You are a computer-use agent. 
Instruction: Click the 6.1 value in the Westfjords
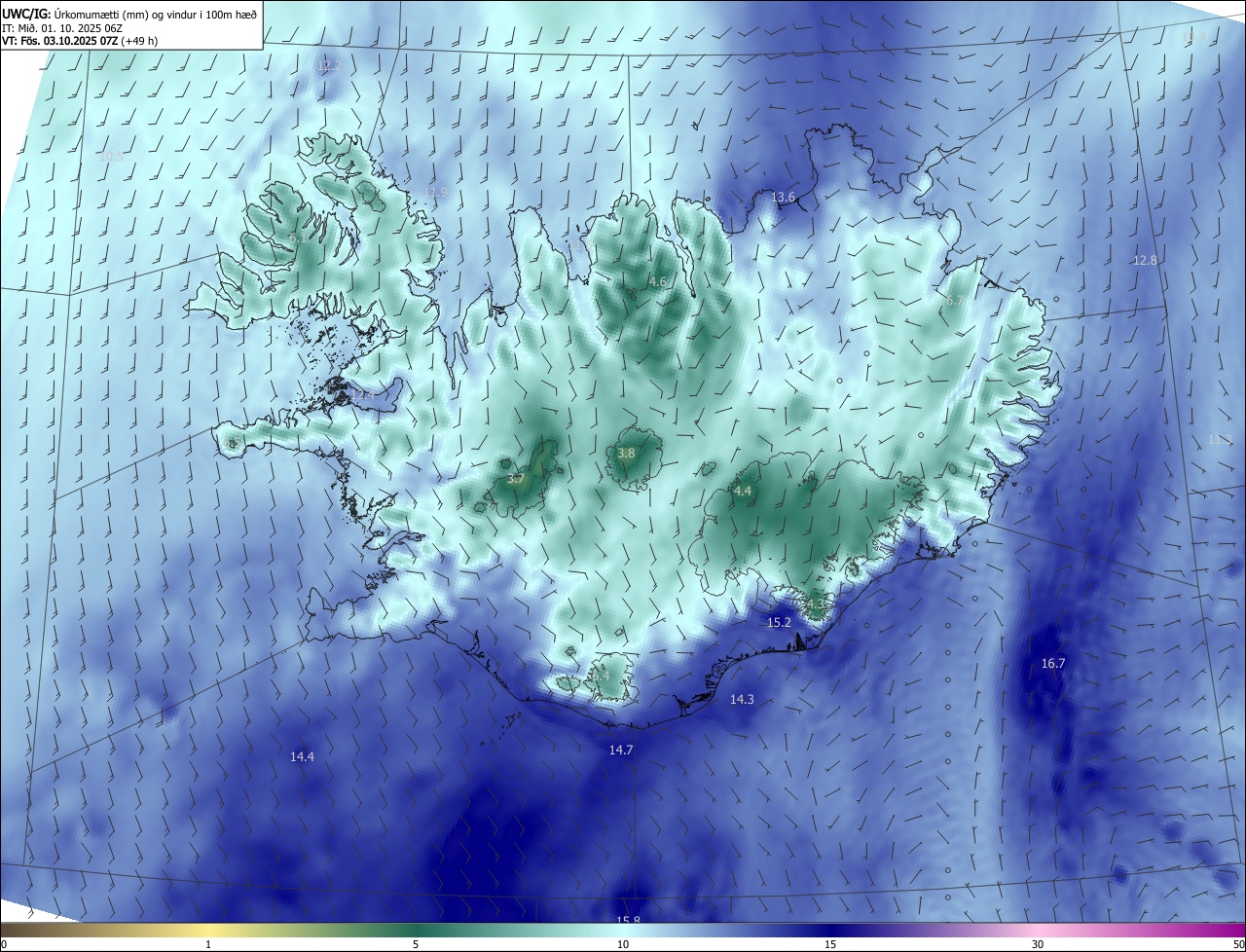point(298,238)
